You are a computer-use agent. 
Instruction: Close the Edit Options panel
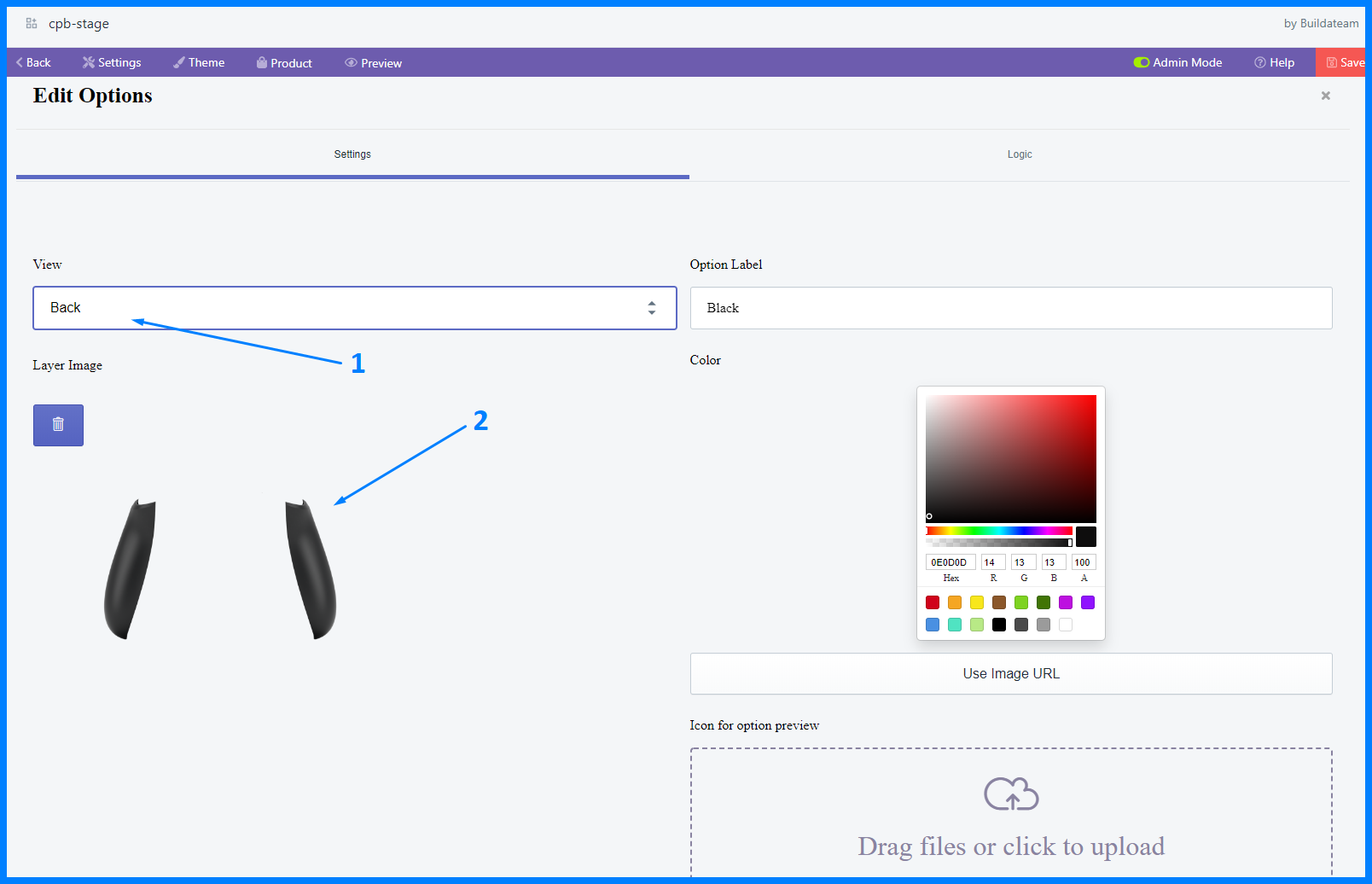[1326, 96]
